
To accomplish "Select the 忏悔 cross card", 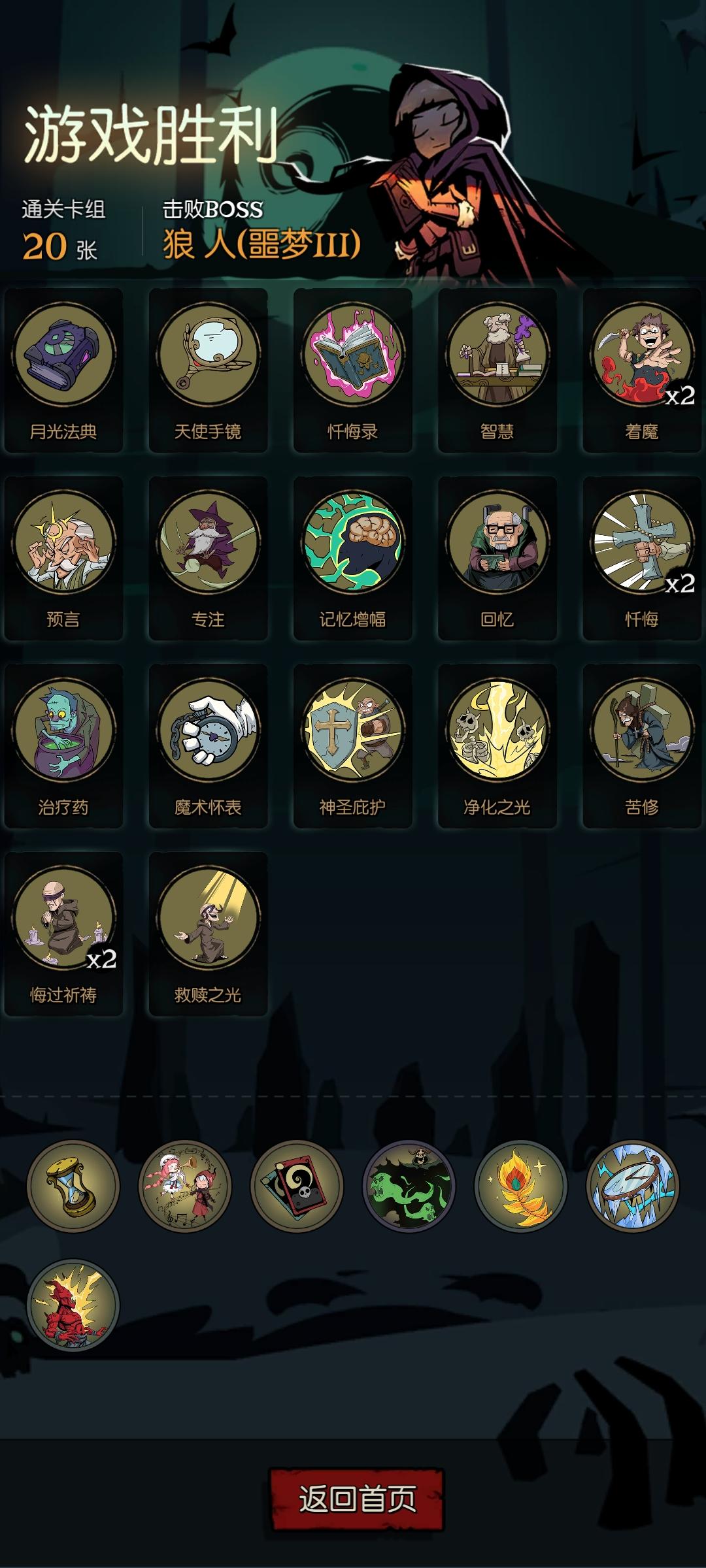I will 642,559.
